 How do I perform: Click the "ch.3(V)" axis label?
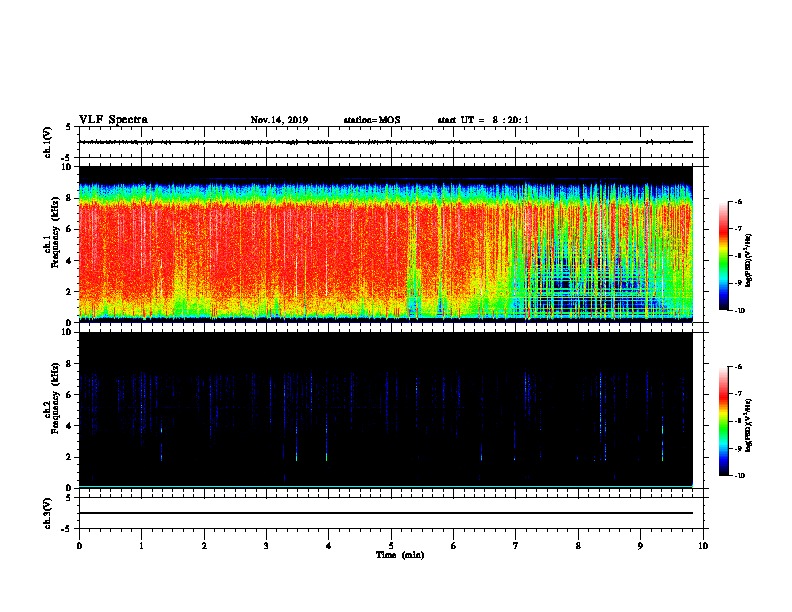tap(48, 513)
